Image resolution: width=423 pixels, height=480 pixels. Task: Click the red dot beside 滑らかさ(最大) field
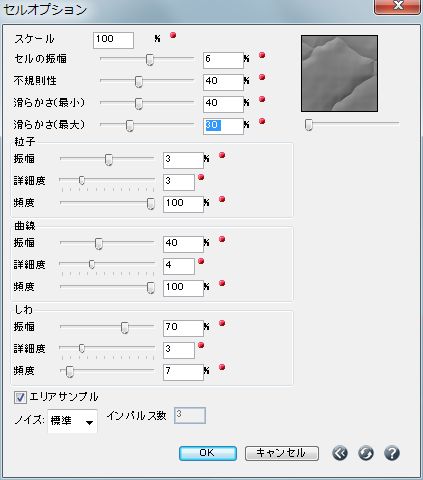tap(262, 121)
